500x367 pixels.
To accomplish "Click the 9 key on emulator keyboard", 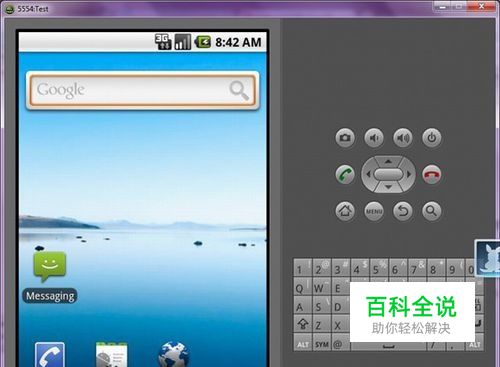I will [455, 268].
